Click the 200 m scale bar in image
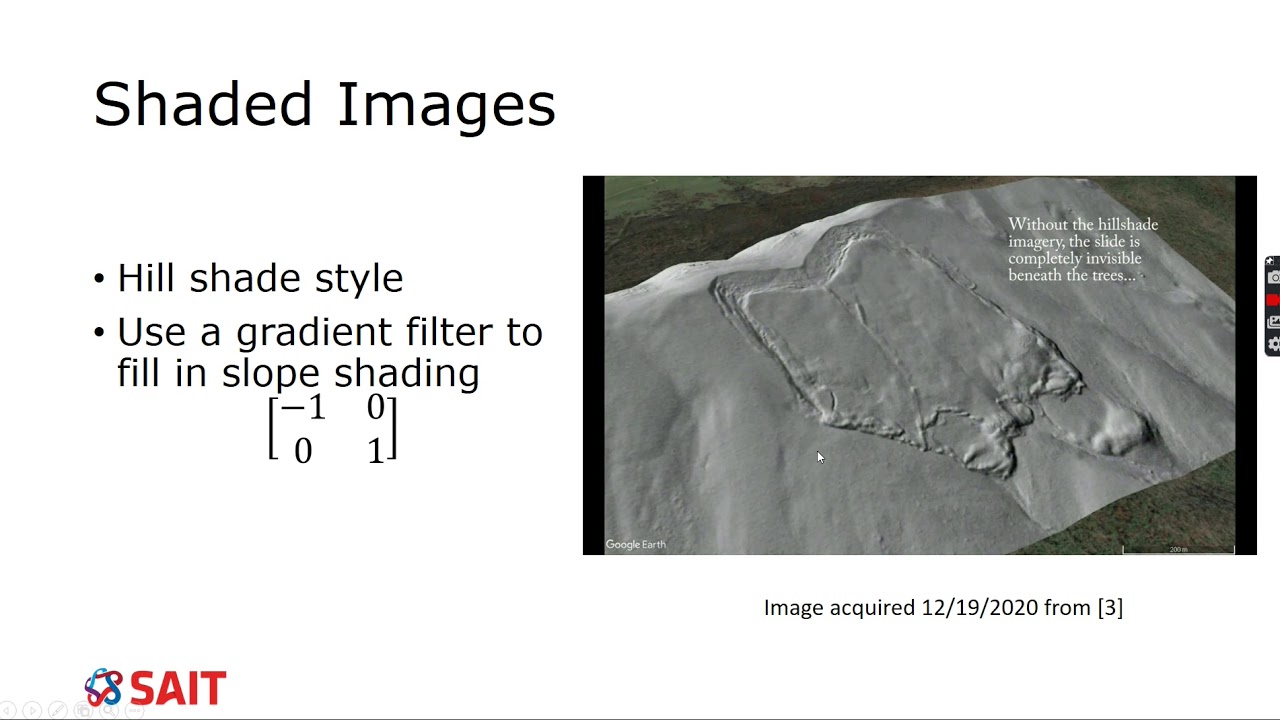This screenshot has height=720, width=1280. click(1178, 549)
